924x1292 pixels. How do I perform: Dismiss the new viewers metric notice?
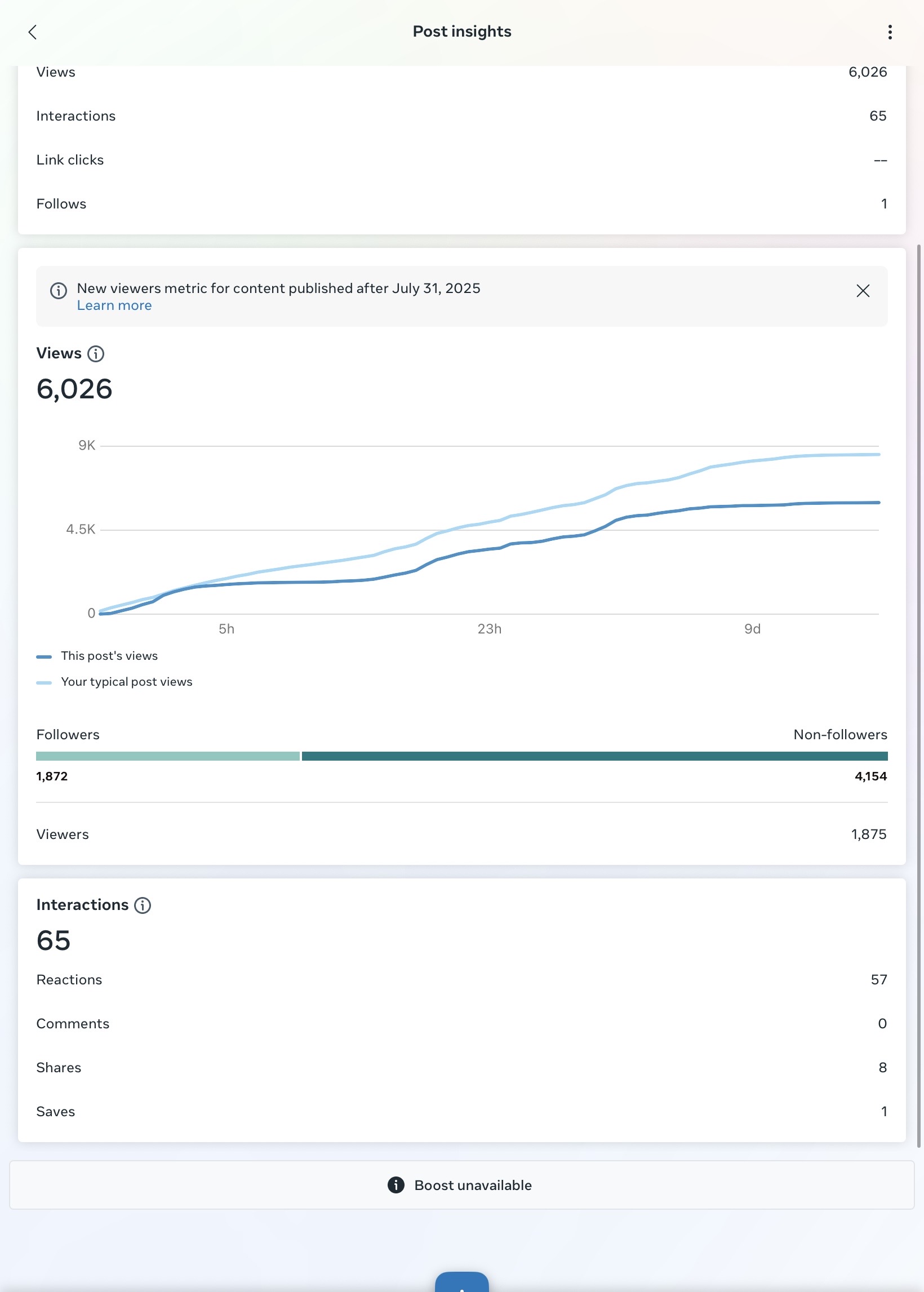coord(863,291)
